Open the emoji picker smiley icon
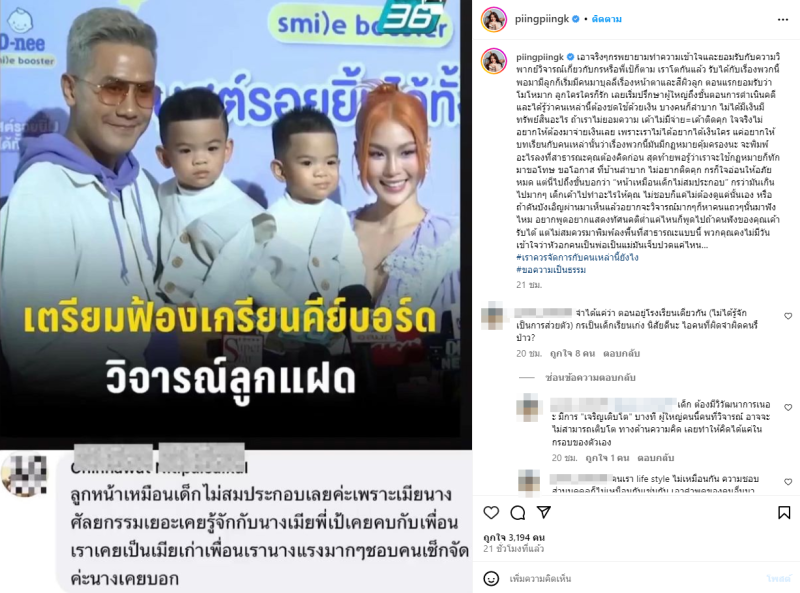800x593 pixels. (x=491, y=578)
